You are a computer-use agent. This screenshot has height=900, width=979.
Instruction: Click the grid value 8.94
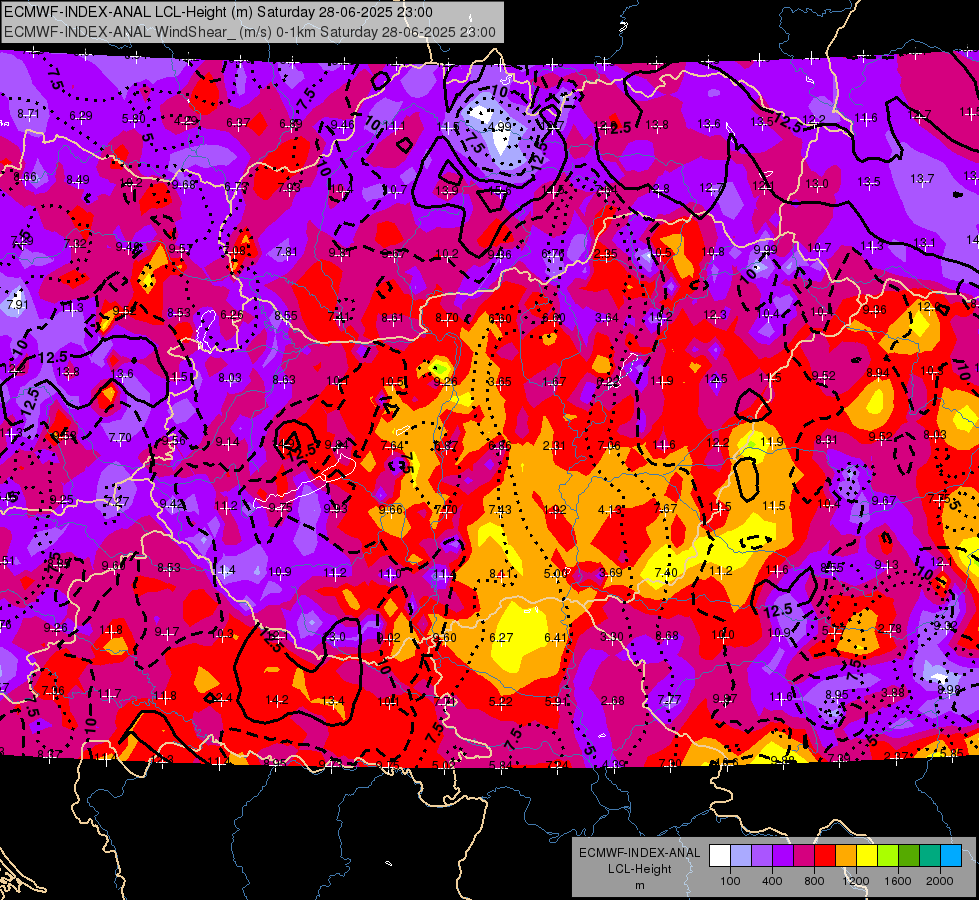point(878,373)
